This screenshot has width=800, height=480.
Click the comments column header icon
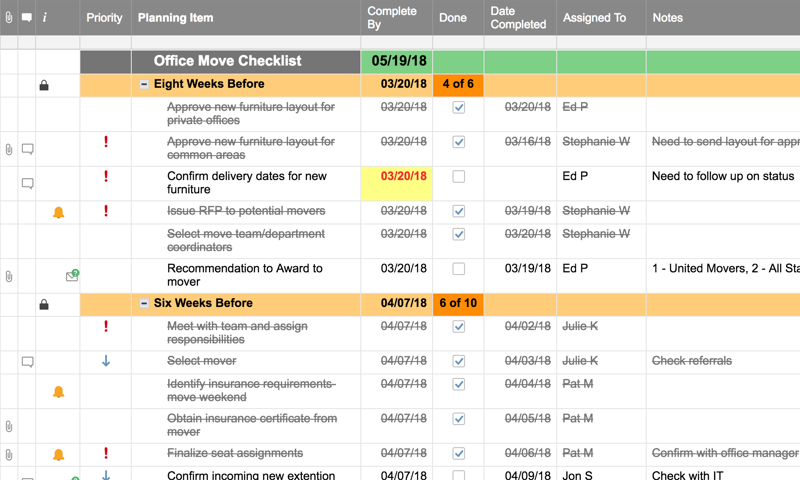(x=27, y=18)
